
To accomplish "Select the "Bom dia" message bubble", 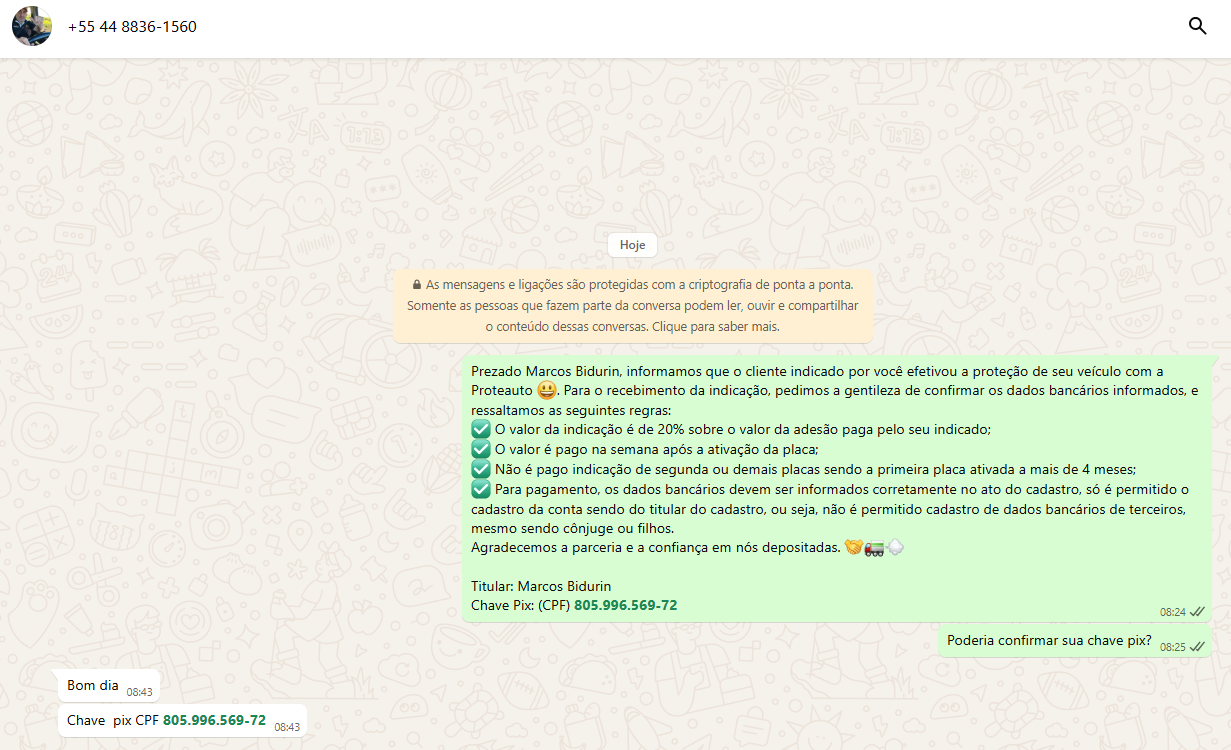I will pos(93,685).
